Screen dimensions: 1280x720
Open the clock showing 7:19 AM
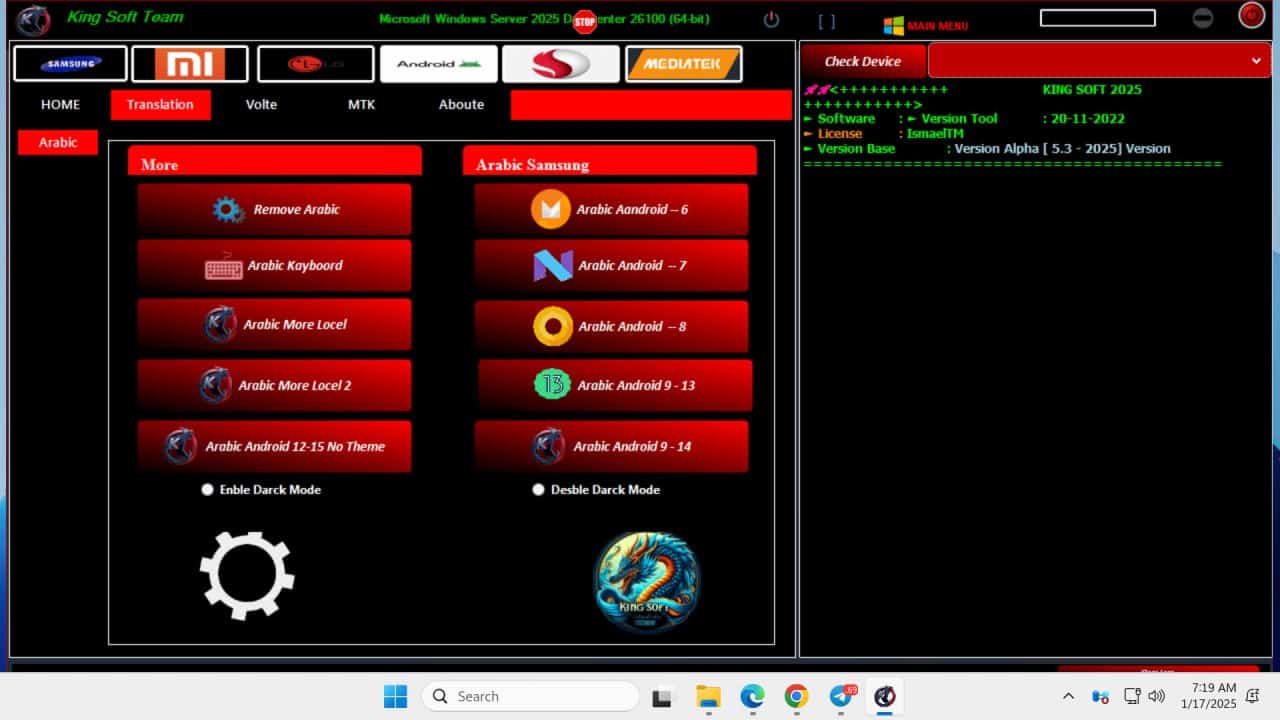click(1208, 696)
